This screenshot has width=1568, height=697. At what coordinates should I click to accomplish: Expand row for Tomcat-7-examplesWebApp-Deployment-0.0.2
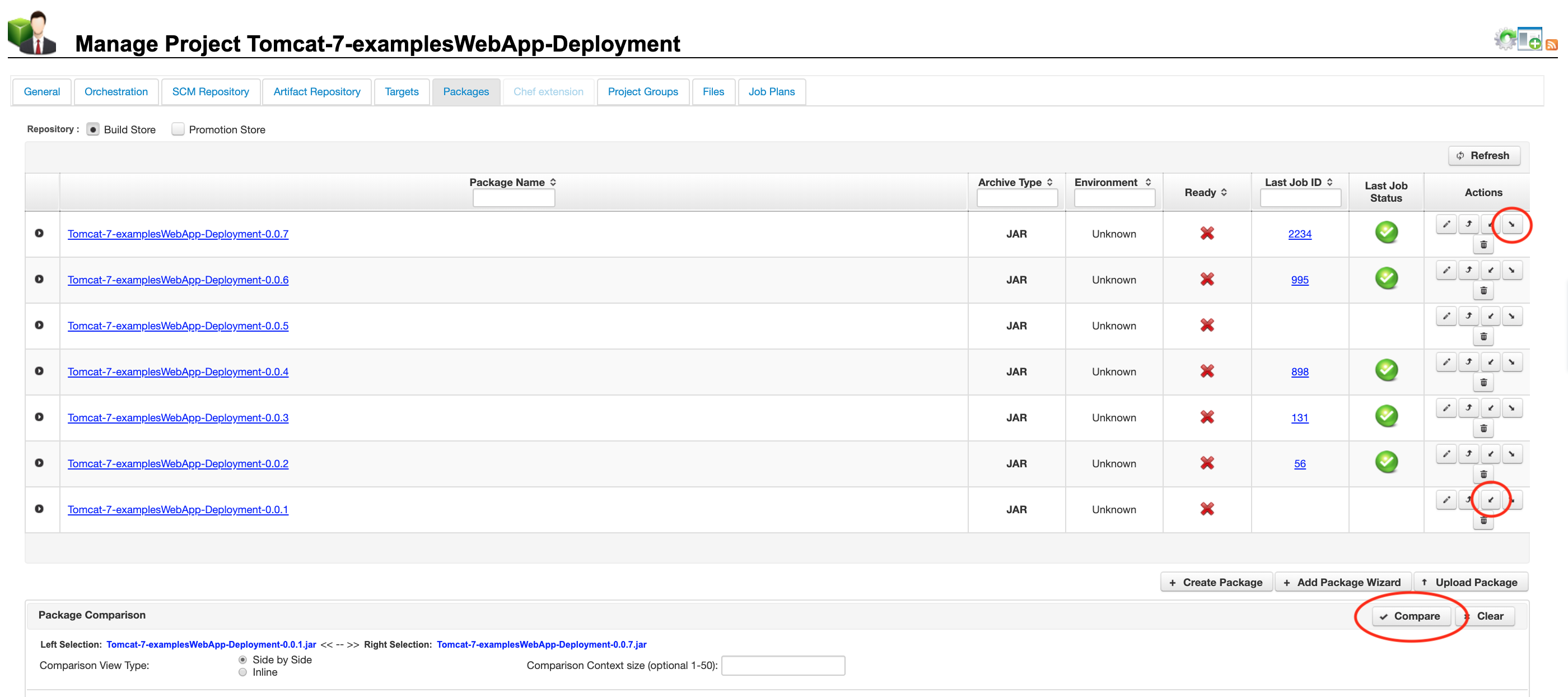coord(39,463)
